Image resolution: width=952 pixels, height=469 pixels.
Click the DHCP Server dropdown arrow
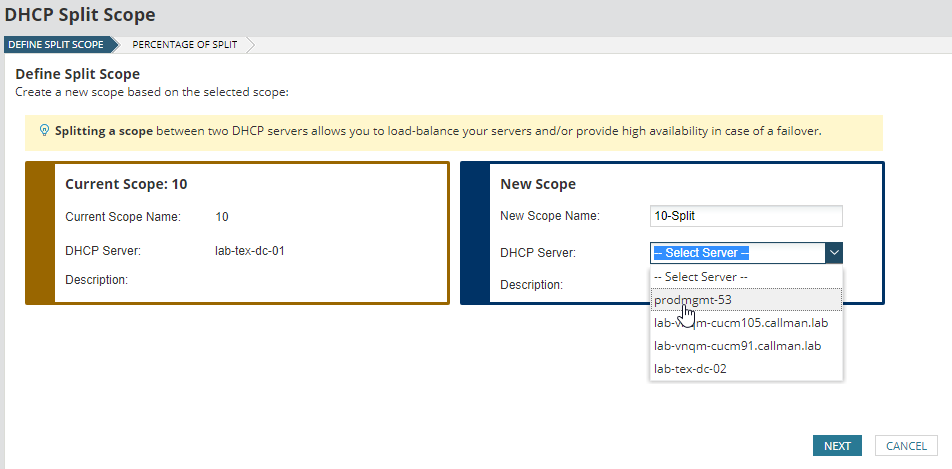click(x=835, y=253)
